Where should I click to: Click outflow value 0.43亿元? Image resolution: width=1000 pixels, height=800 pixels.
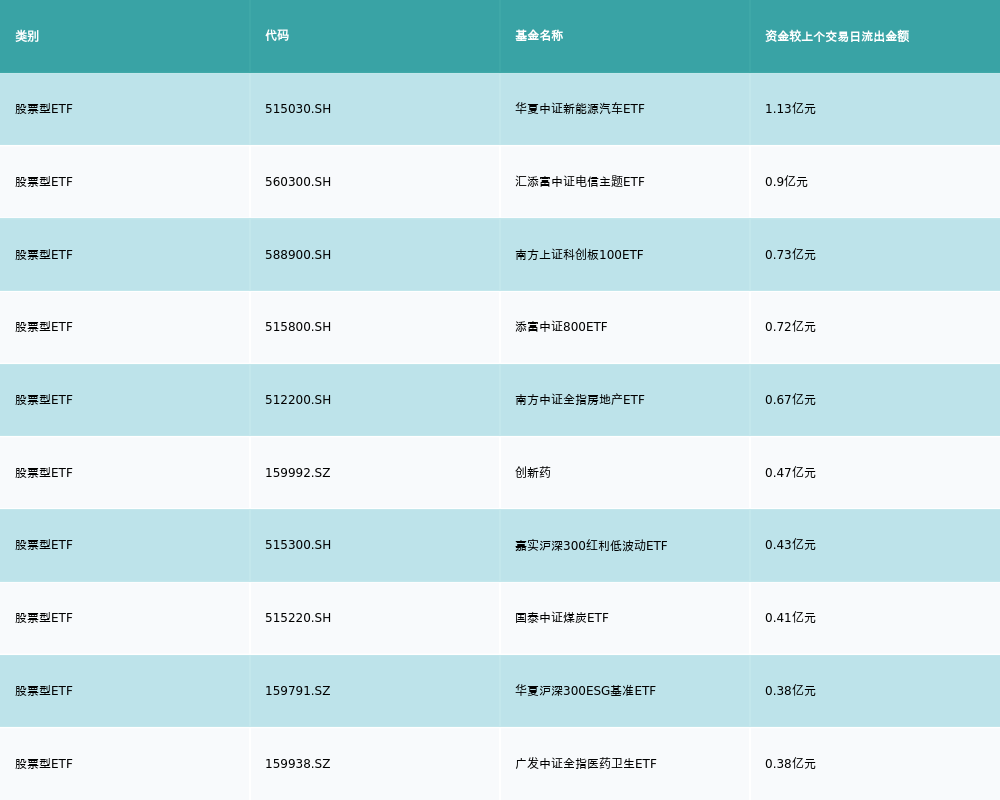coord(790,545)
